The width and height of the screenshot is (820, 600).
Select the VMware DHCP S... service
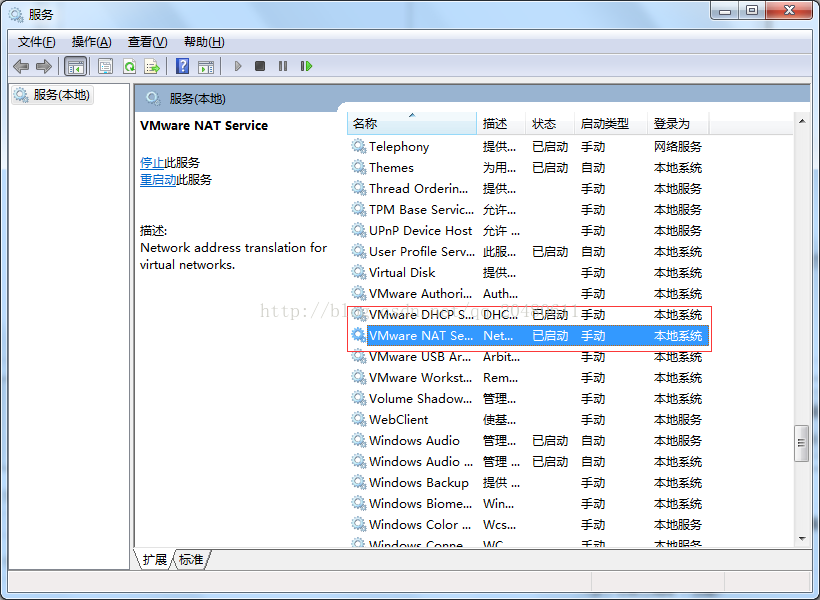tap(528, 314)
